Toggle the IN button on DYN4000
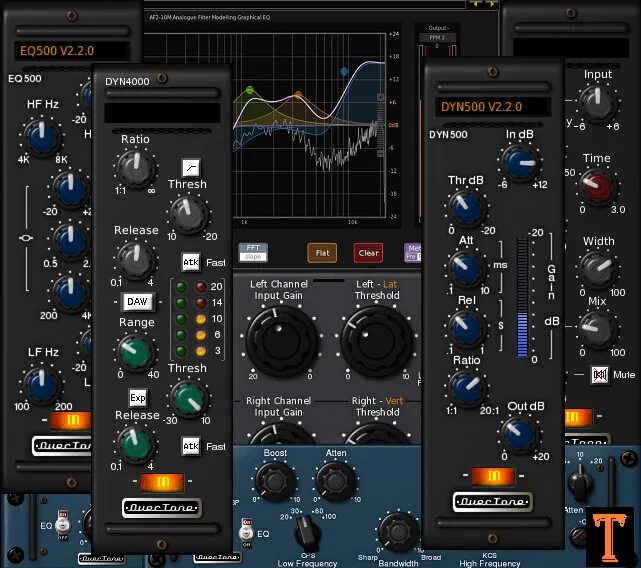This screenshot has width=641, height=568. 162,482
